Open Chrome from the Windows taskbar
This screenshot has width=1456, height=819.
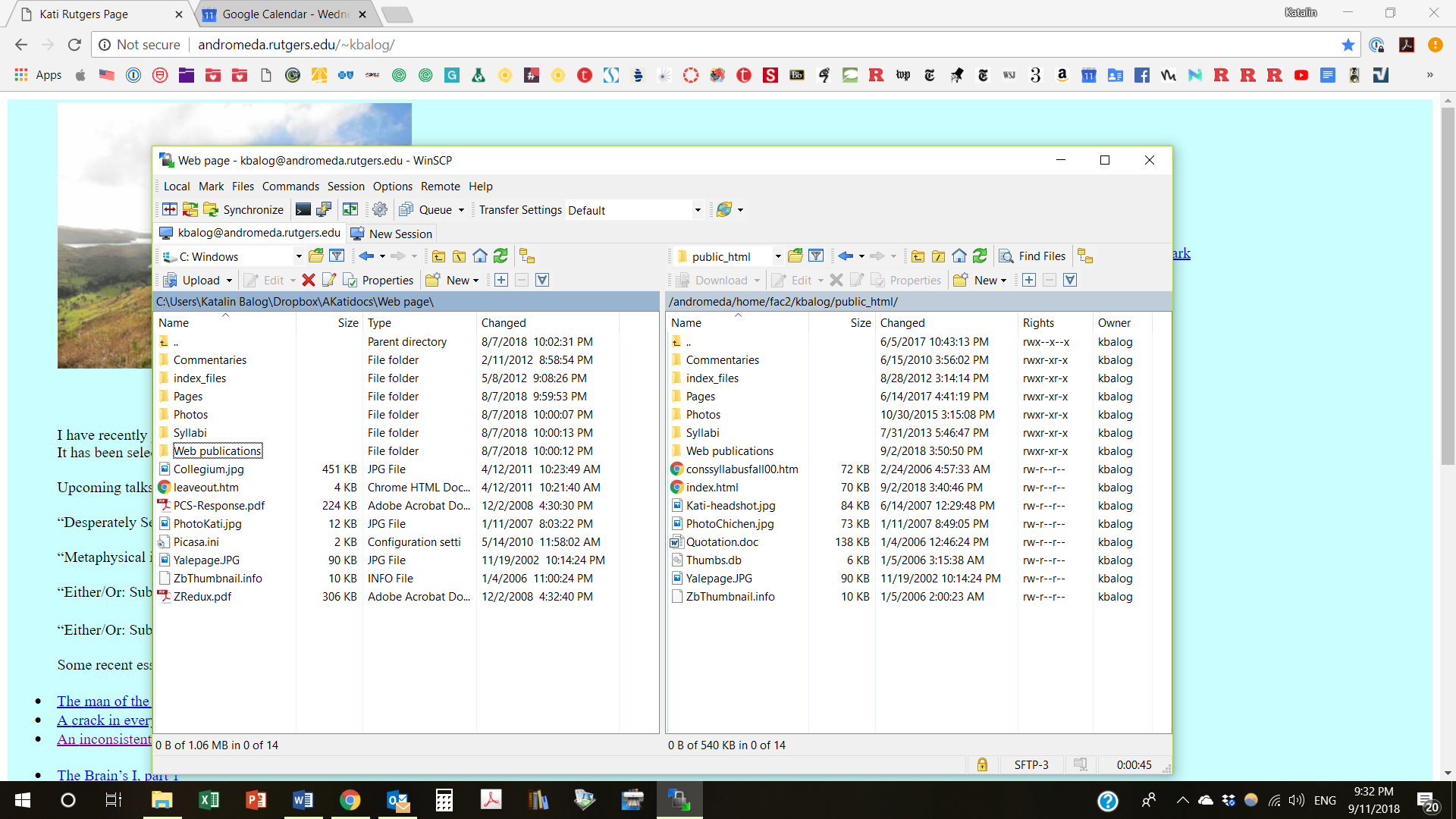tap(350, 800)
